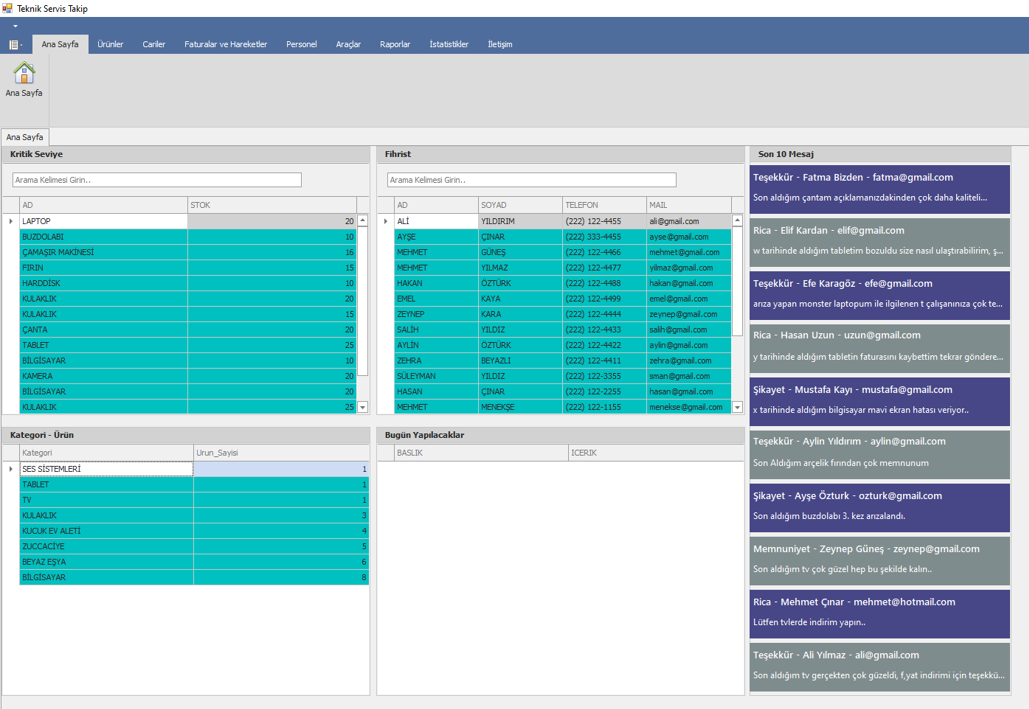Click the row indicator arrow beside SES SİSTEMLERİ
This screenshot has width=1029, height=709.
[11, 469]
